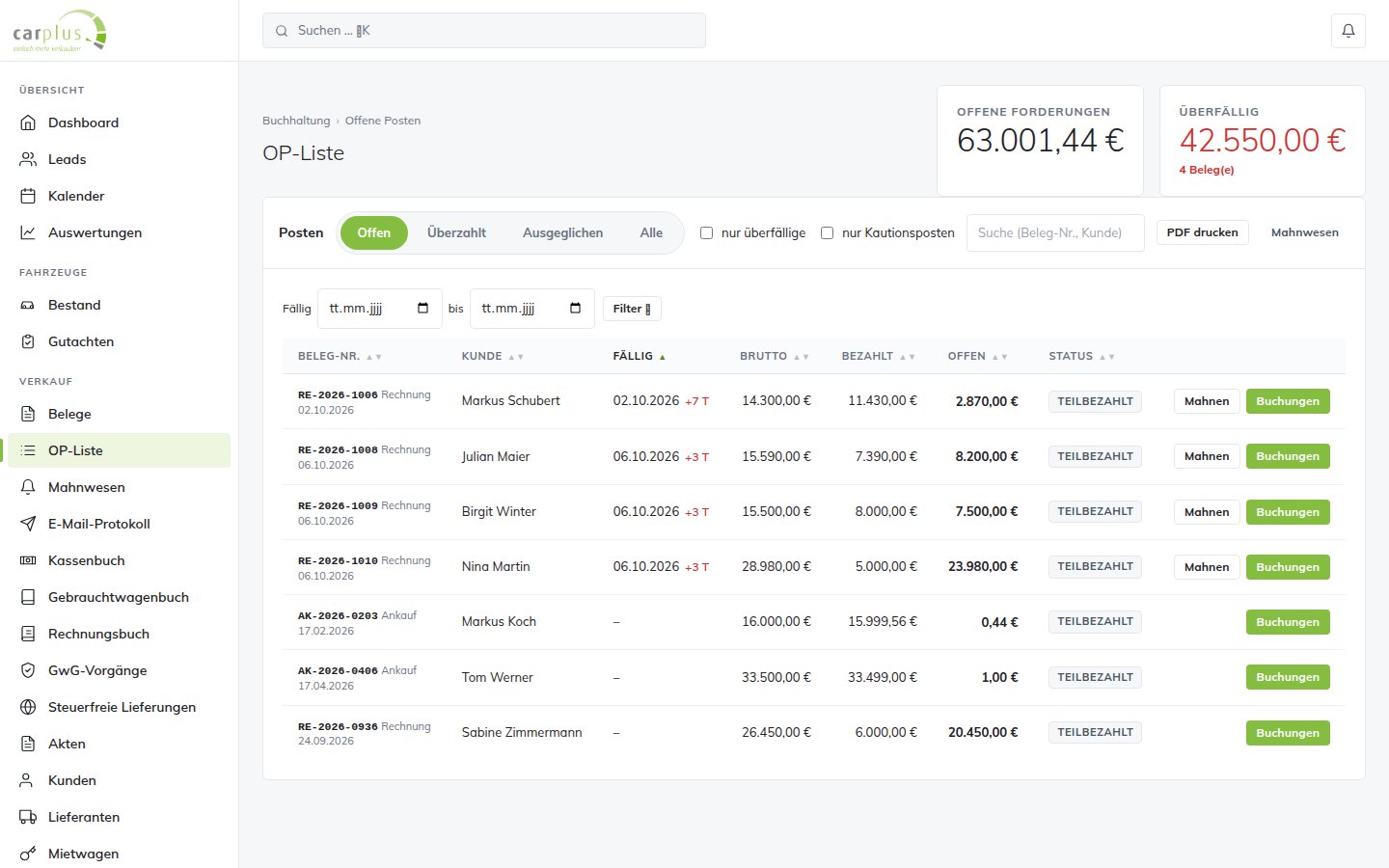Click the Mahnwesen bell icon in sidebar
Screen dimensions: 1389x868
click(x=28, y=487)
